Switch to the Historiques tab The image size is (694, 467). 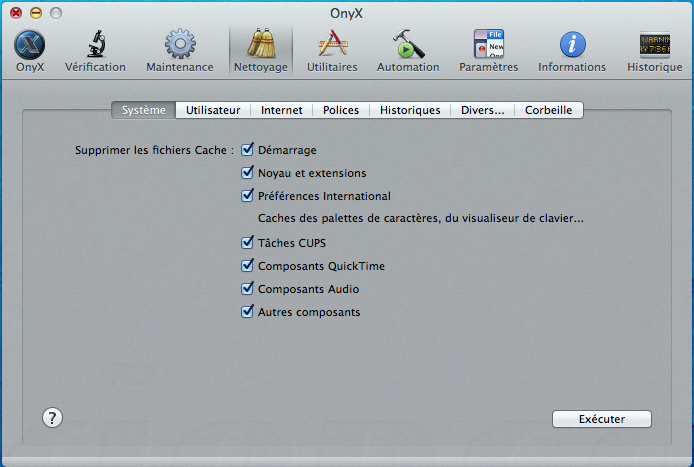(x=410, y=110)
